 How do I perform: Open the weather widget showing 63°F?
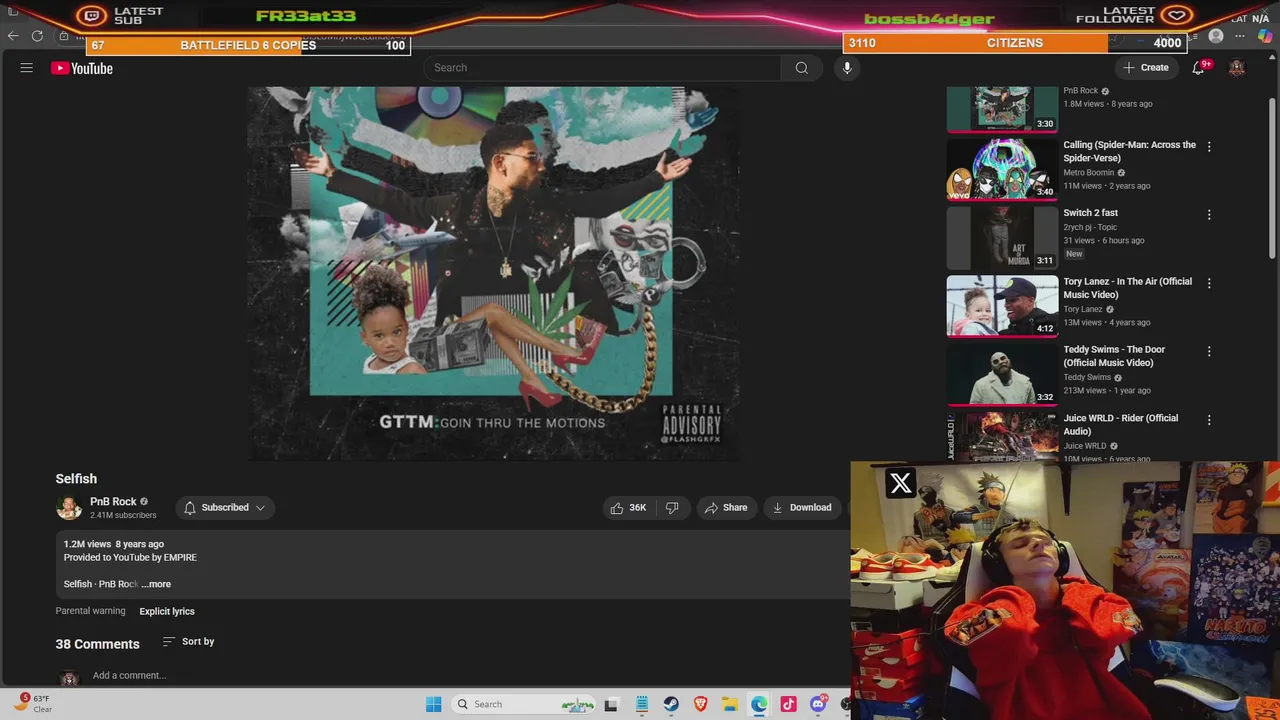tap(32, 703)
